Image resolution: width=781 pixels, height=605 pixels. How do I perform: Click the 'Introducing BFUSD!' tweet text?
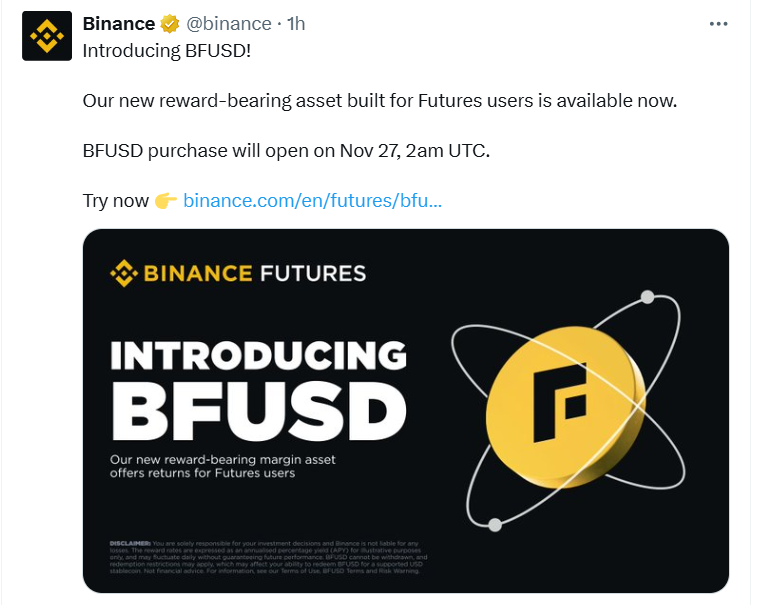166,51
